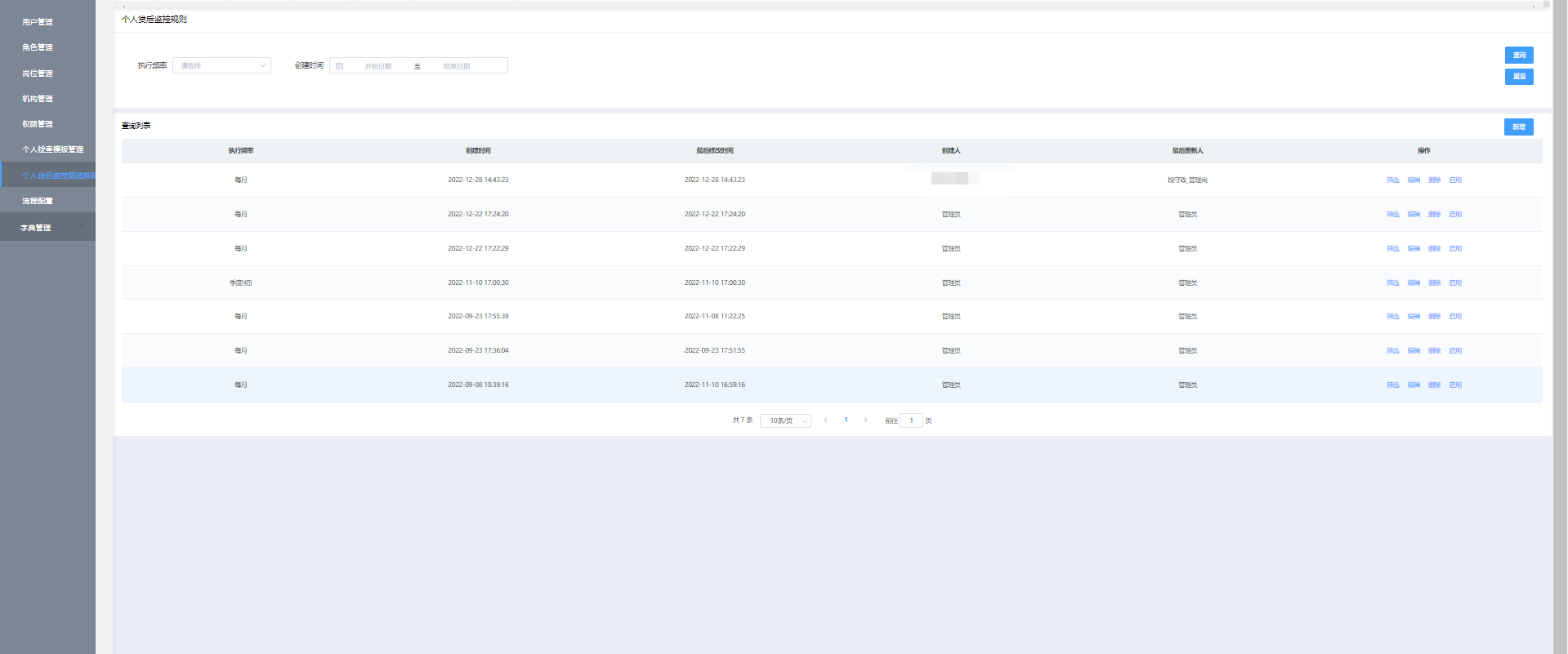Click 编辑 for the 2022-09-08 10:39:16 row

point(1414,385)
